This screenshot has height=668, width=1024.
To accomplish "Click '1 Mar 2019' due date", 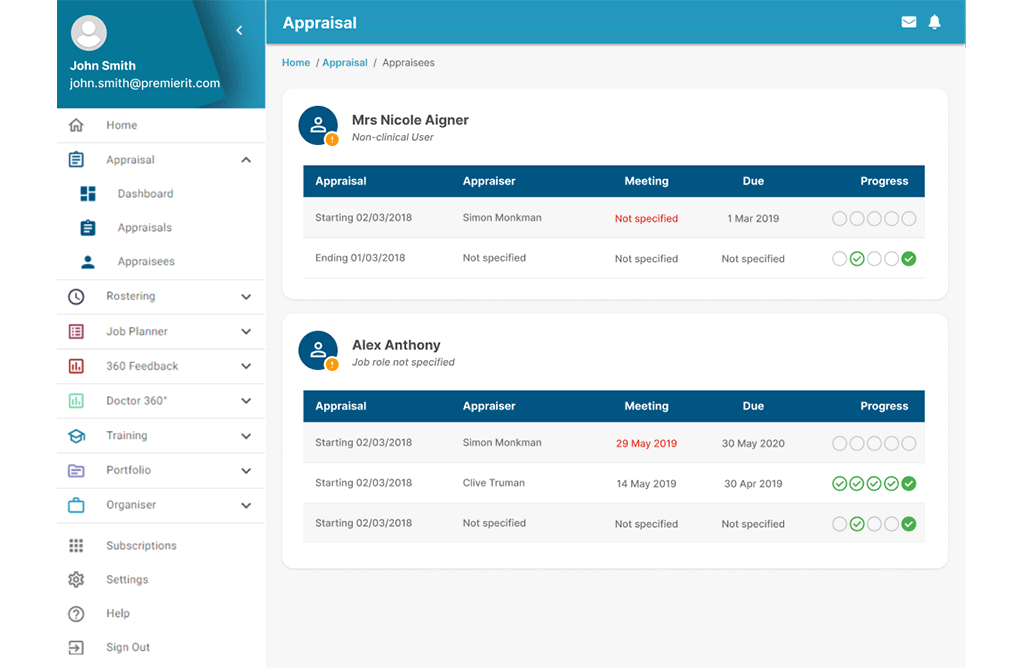I will tap(753, 219).
